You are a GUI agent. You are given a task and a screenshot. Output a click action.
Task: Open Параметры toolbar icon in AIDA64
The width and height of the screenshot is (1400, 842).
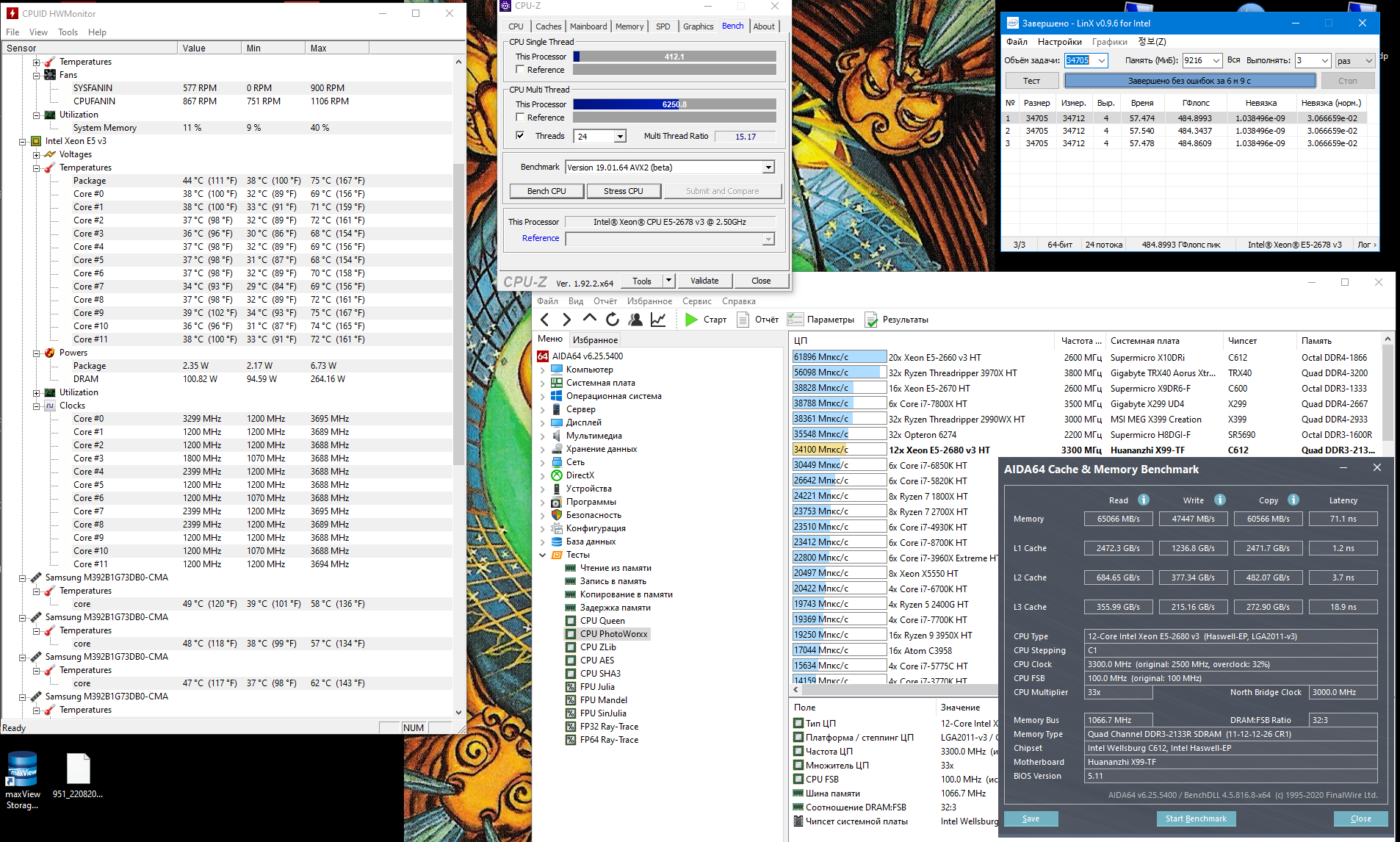coord(795,320)
